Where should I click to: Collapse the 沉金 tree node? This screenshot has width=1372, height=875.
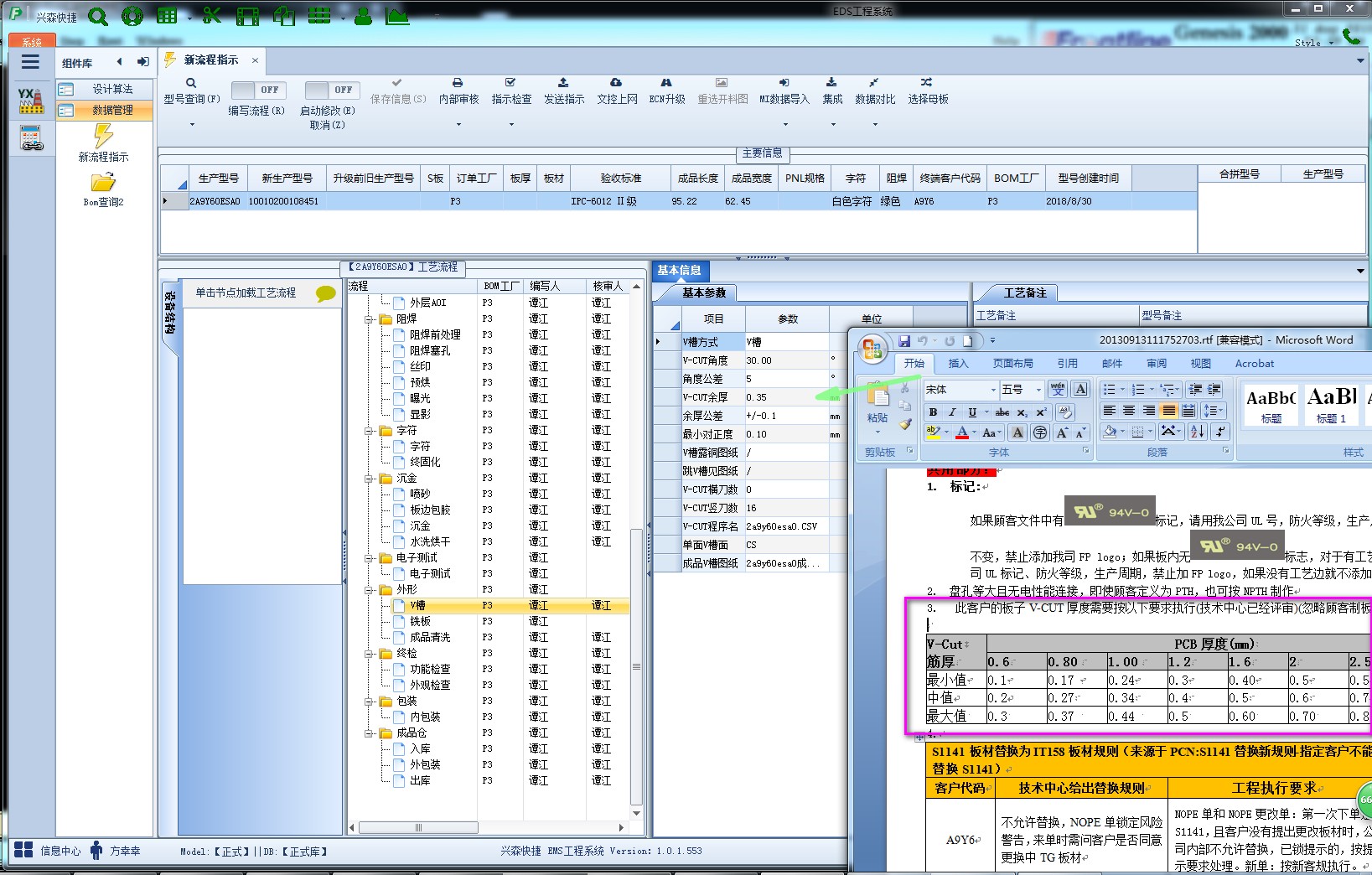click(369, 479)
